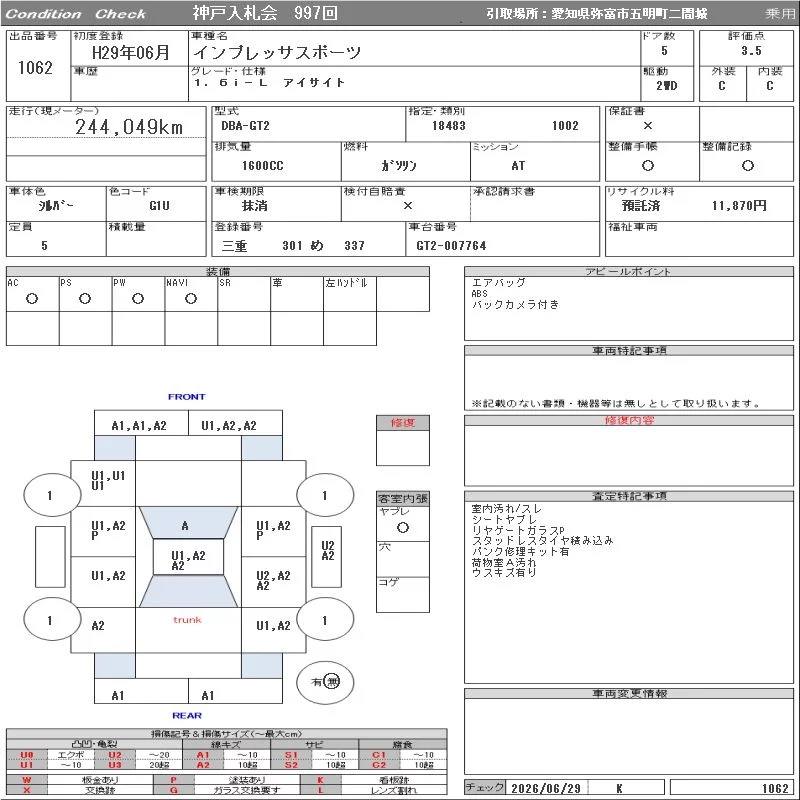Click the ヤブレ circle in 客室内張

[403, 528]
